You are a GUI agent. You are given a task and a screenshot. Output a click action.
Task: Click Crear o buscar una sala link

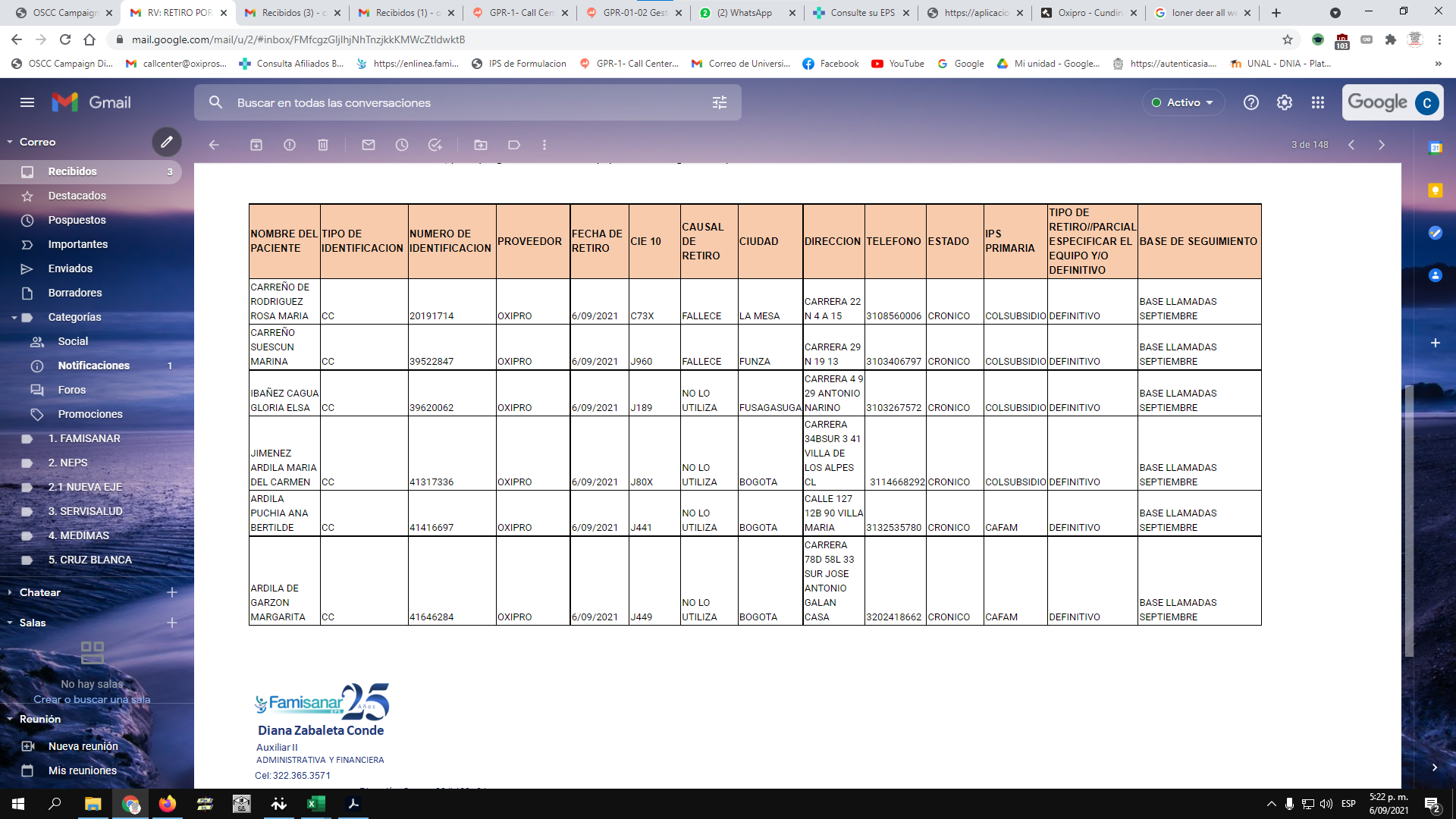(92, 699)
